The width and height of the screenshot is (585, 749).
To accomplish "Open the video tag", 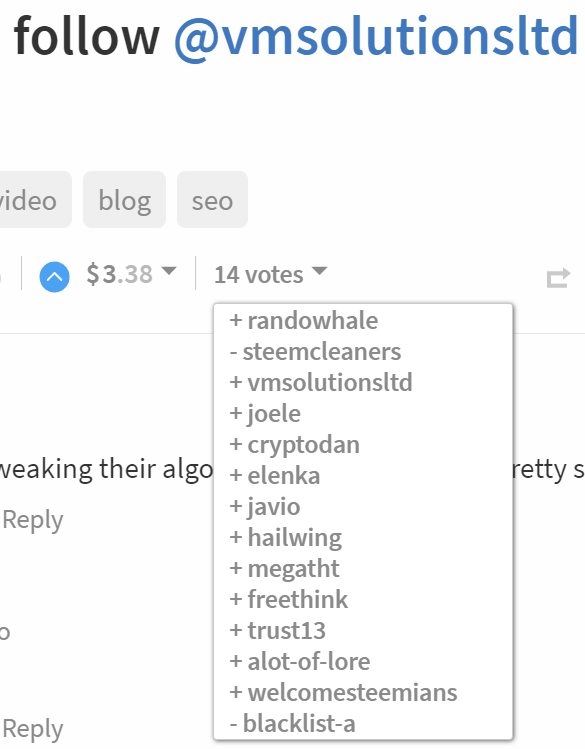I will [31, 200].
